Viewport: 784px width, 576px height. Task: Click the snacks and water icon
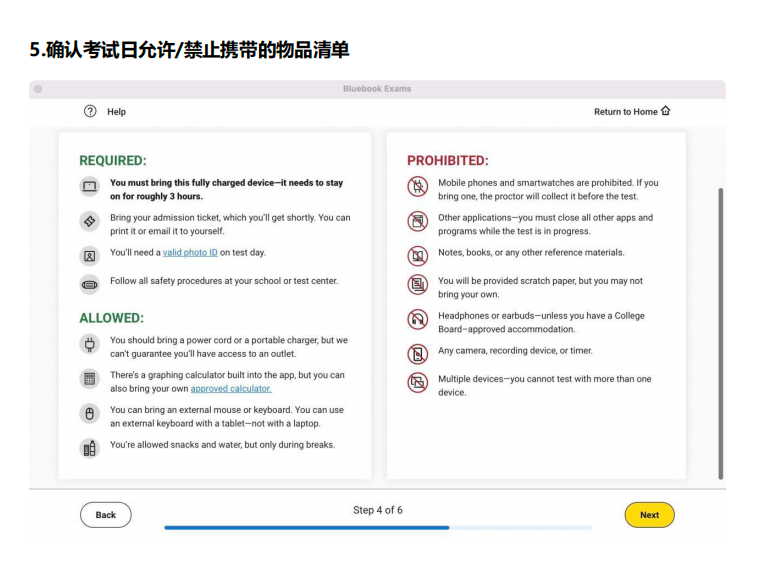[x=90, y=448]
